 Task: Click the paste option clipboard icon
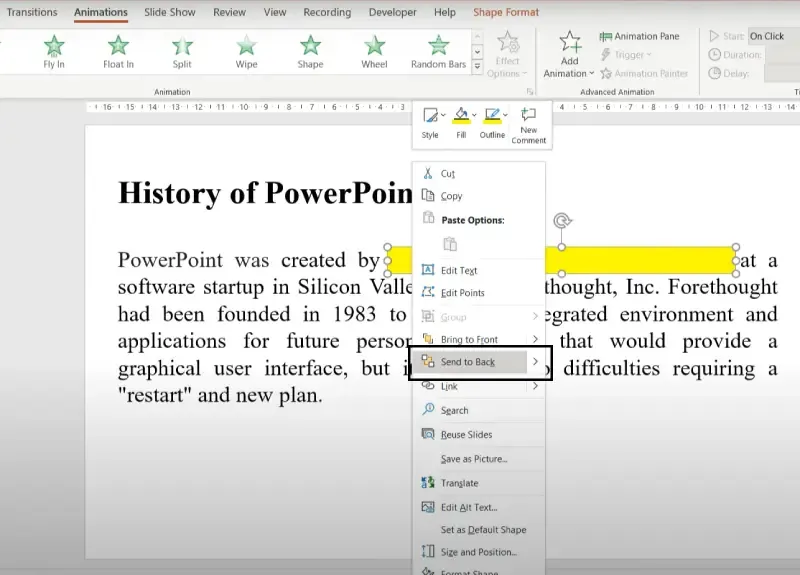pos(450,244)
